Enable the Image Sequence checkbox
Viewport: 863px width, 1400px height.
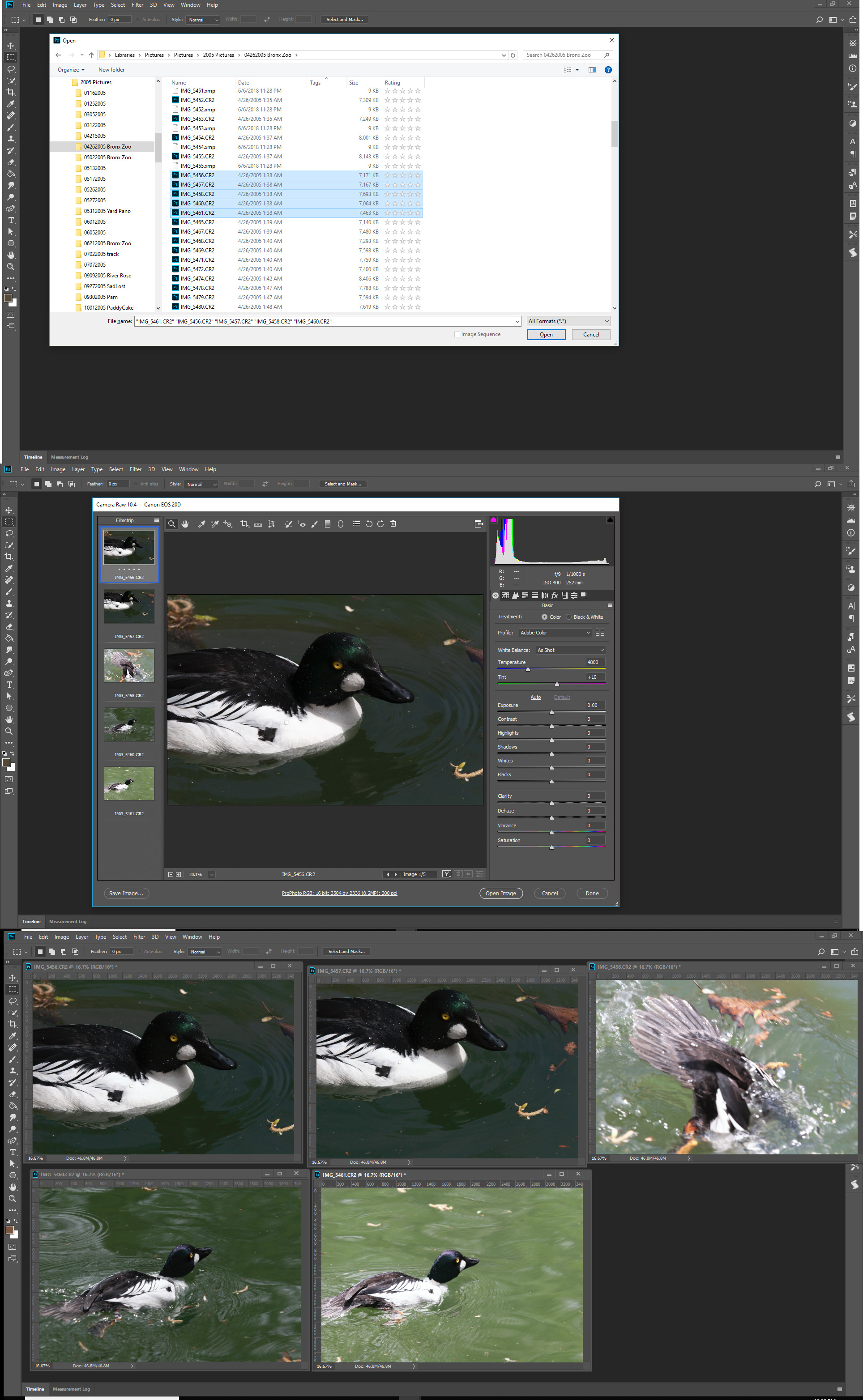458,334
